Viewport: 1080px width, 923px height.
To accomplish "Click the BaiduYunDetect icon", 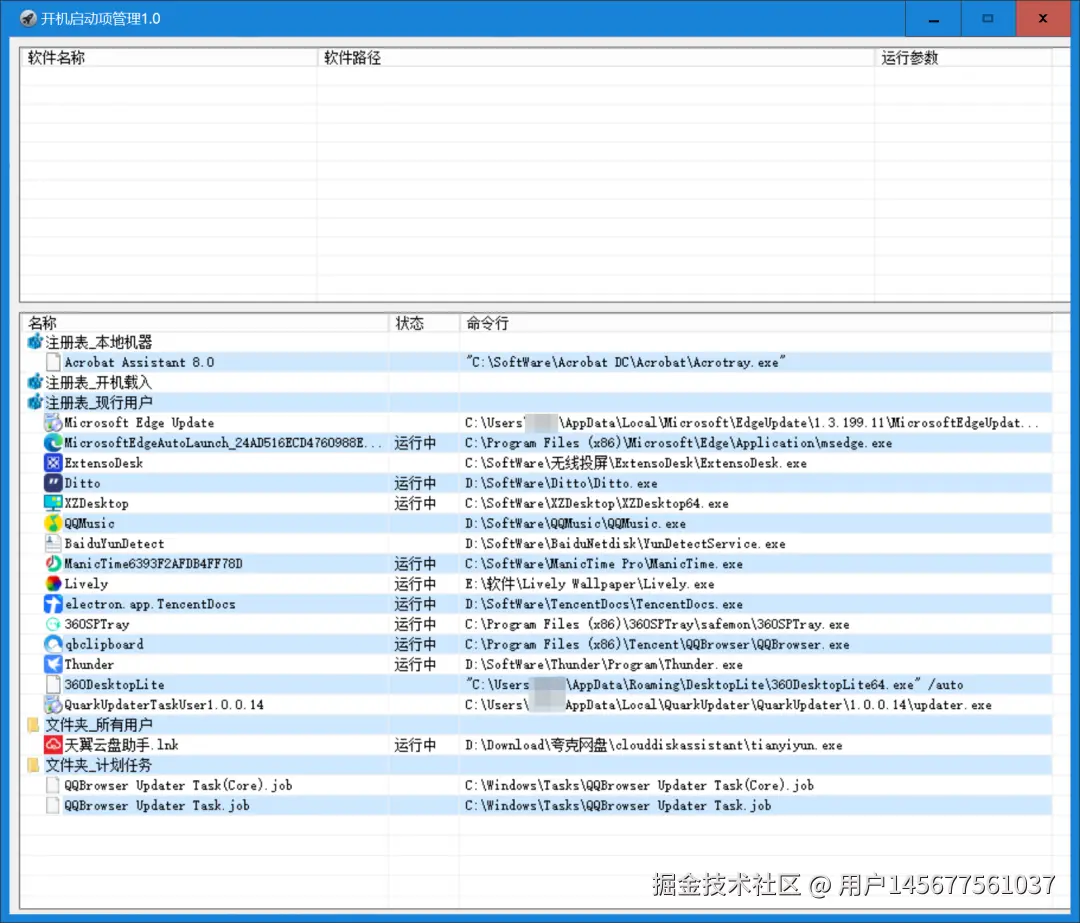I will (53, 543).
